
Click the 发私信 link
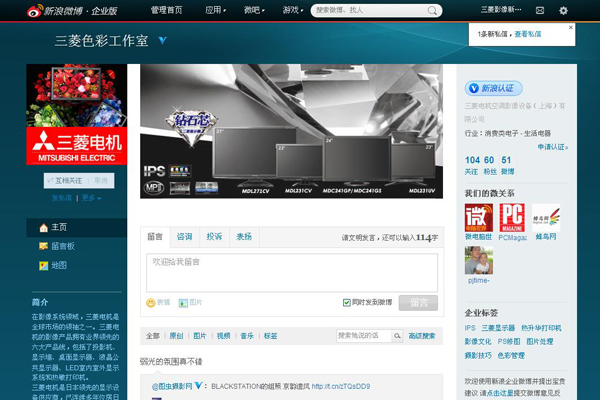62,198
